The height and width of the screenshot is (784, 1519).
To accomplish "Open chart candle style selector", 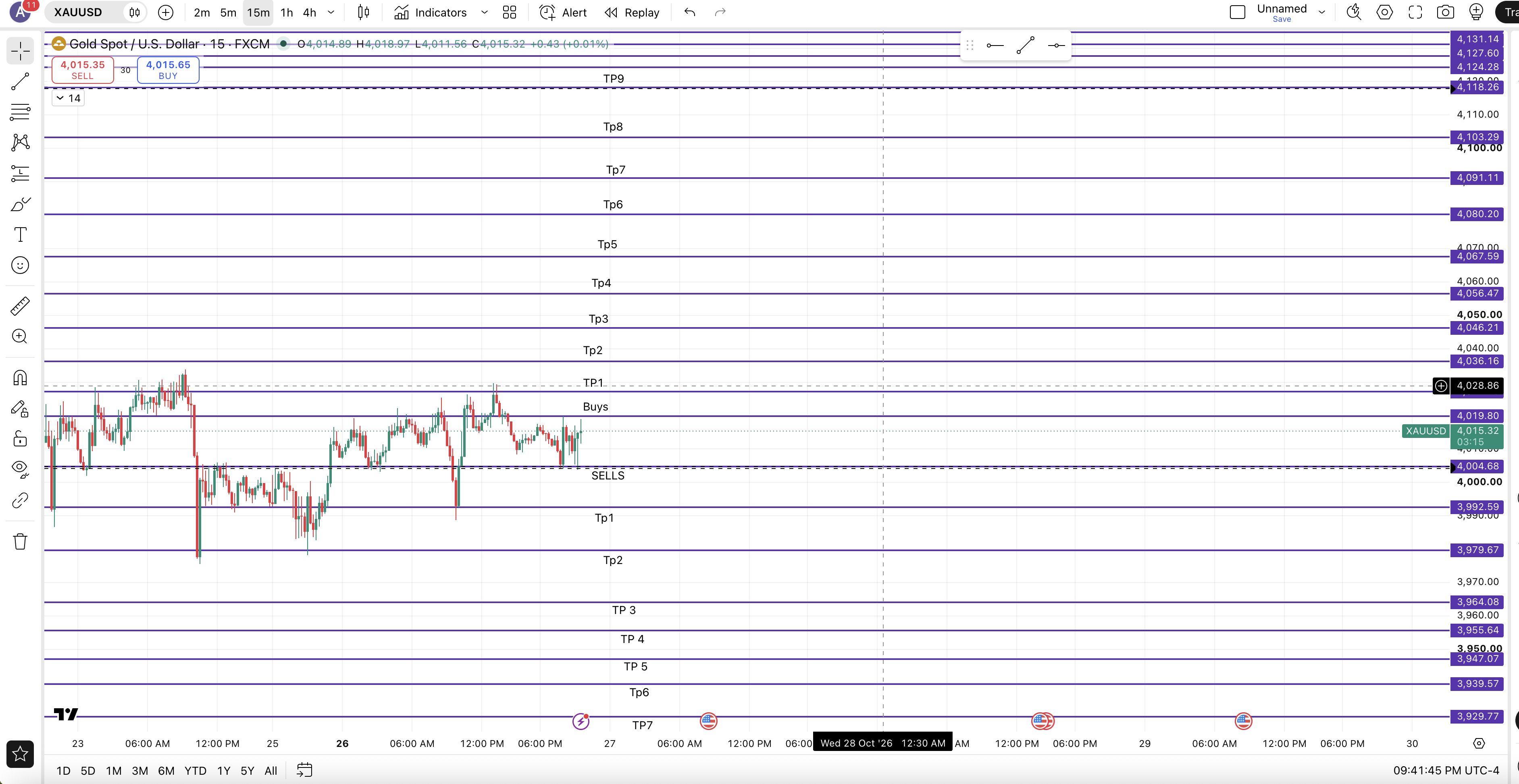I will tap(364, 12).
